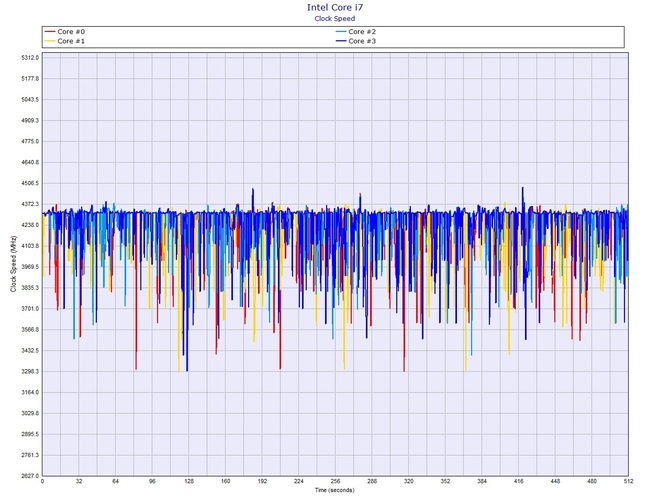Click the 4372.3 y-axis value
Viewport: 670px width, 502px height.
tap(30, 204)
